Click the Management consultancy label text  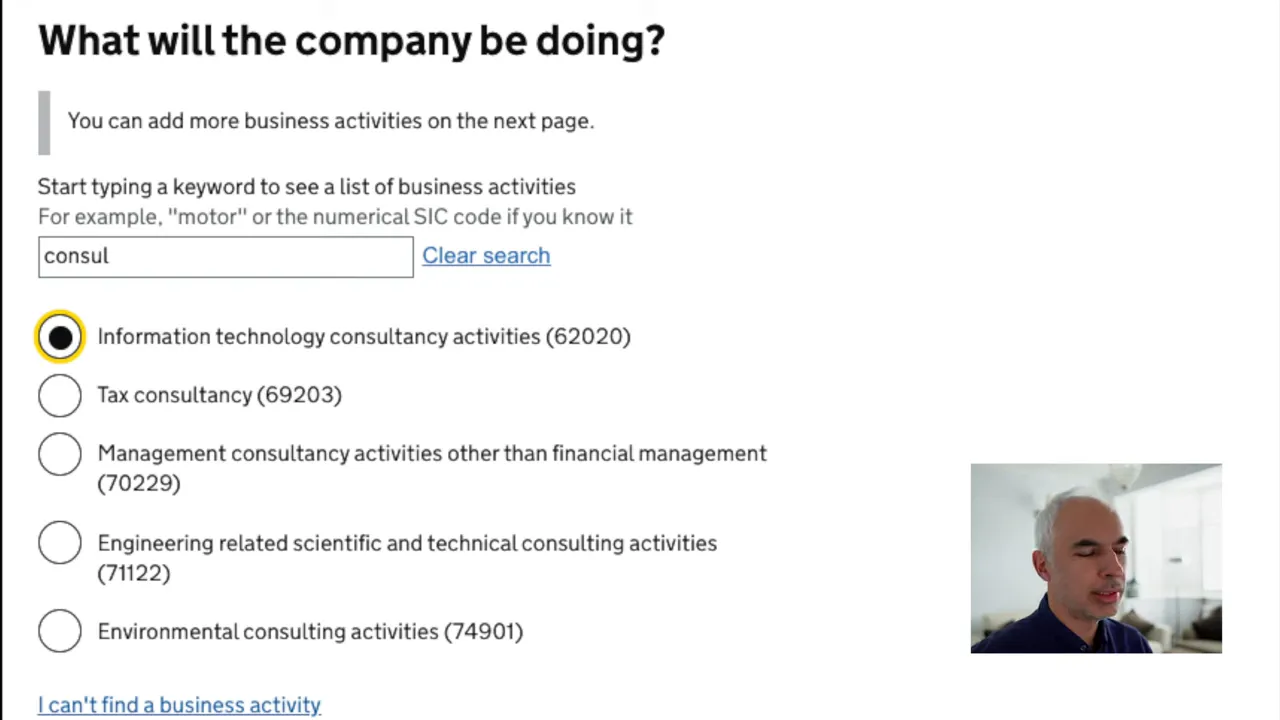pos(430,453)
